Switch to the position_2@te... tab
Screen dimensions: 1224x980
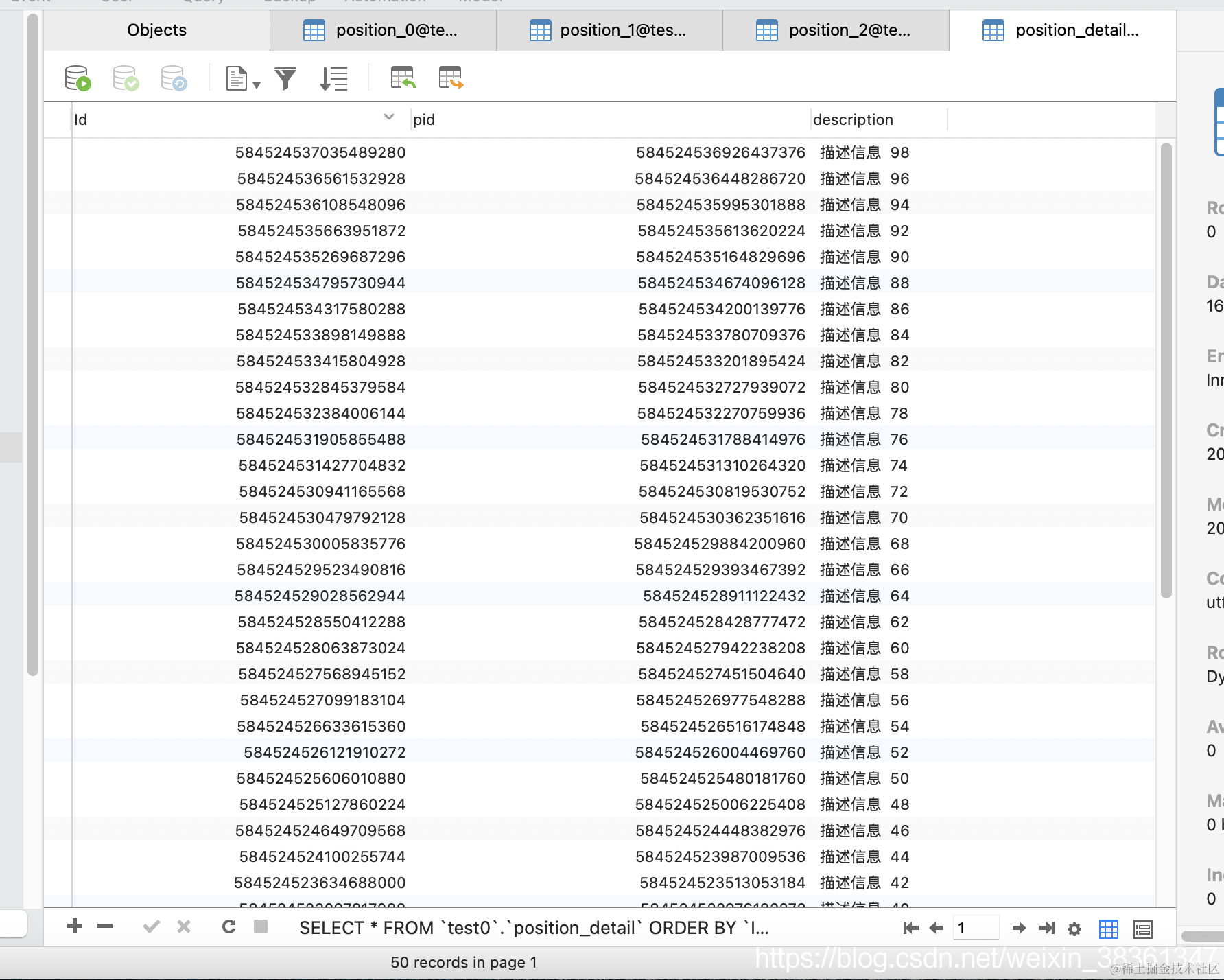(x=836, y=30)
